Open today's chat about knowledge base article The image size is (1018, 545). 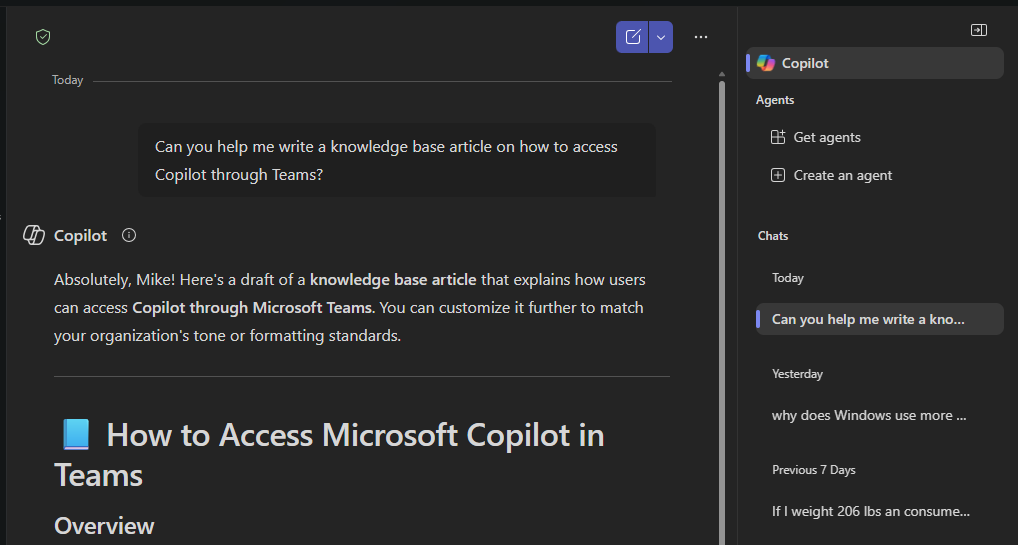click(868, 319)
